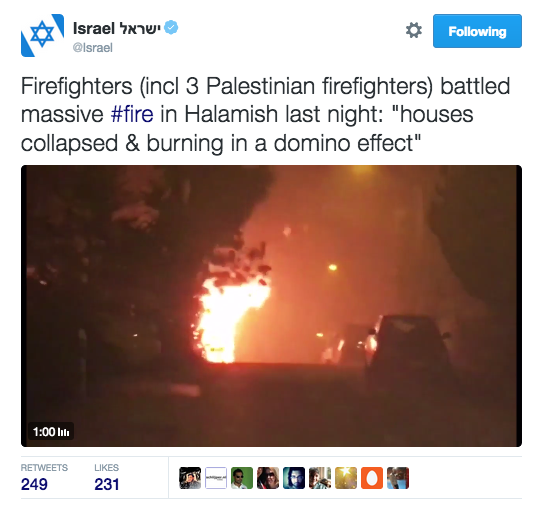Toggle the Following button
This screenshot has width=544, height=508.
477,31
